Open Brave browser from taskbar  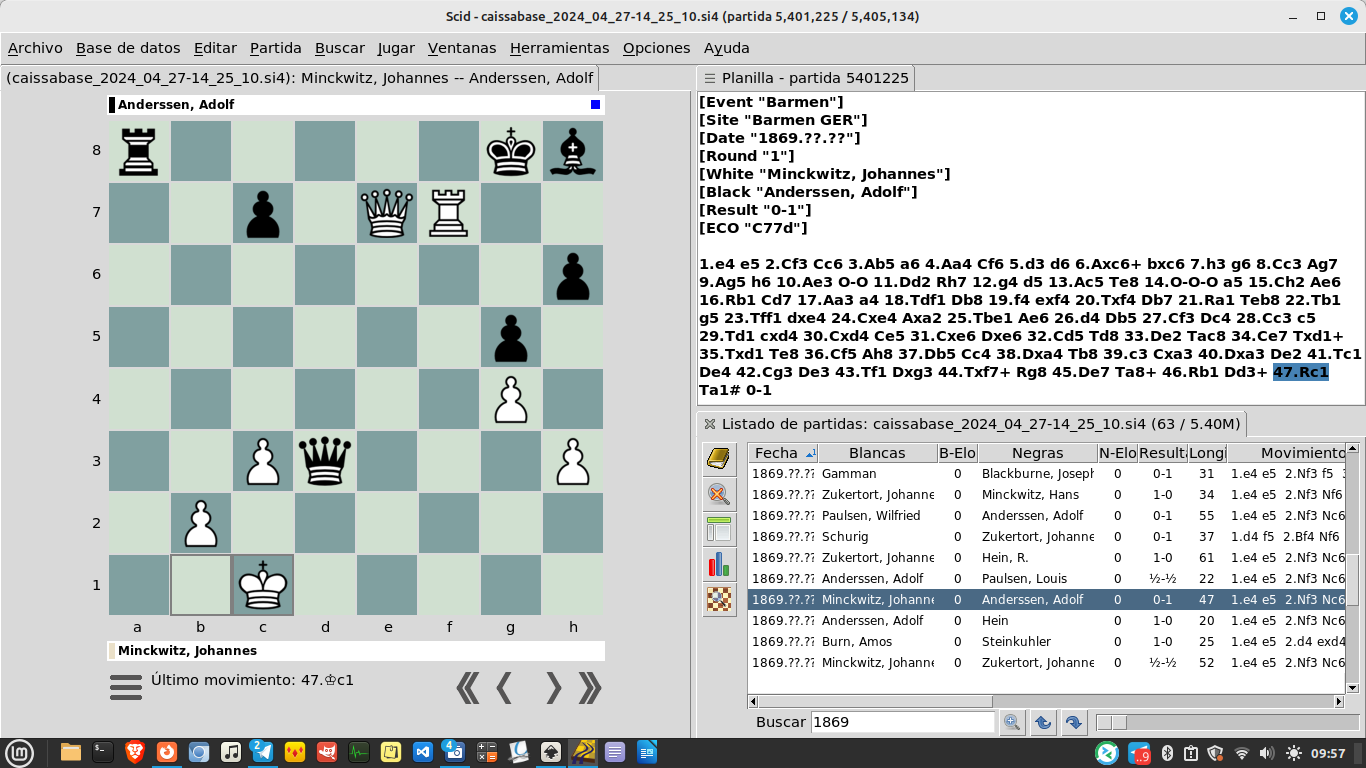134,752
